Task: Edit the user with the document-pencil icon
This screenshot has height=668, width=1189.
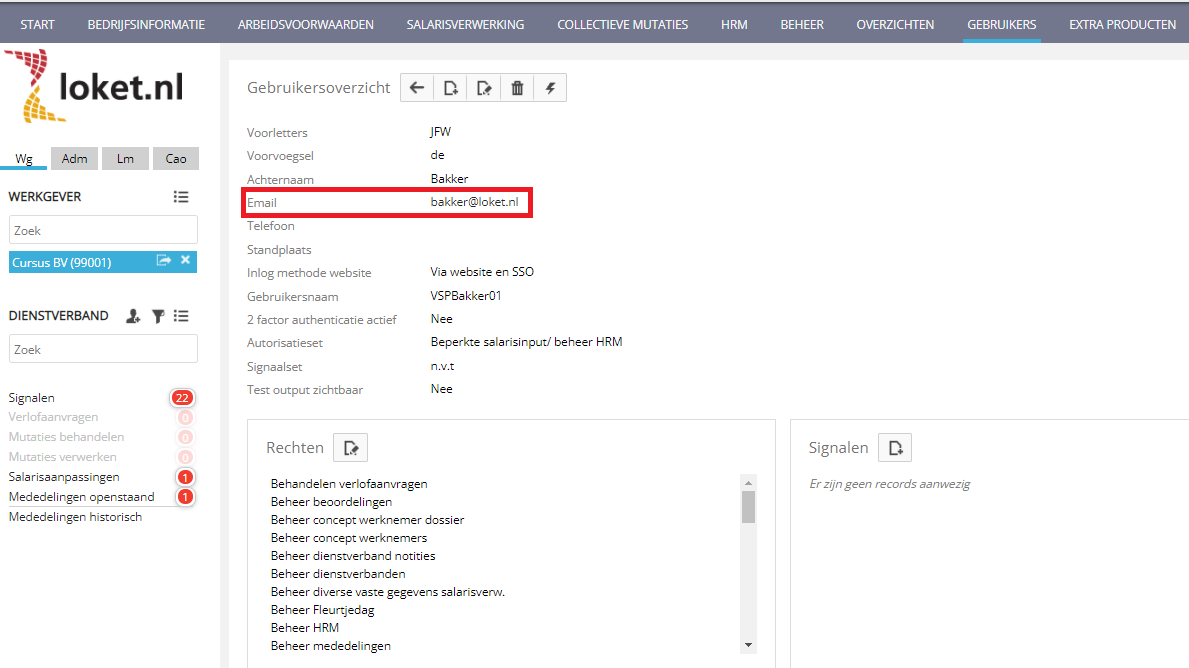Action: click(484, 87)
